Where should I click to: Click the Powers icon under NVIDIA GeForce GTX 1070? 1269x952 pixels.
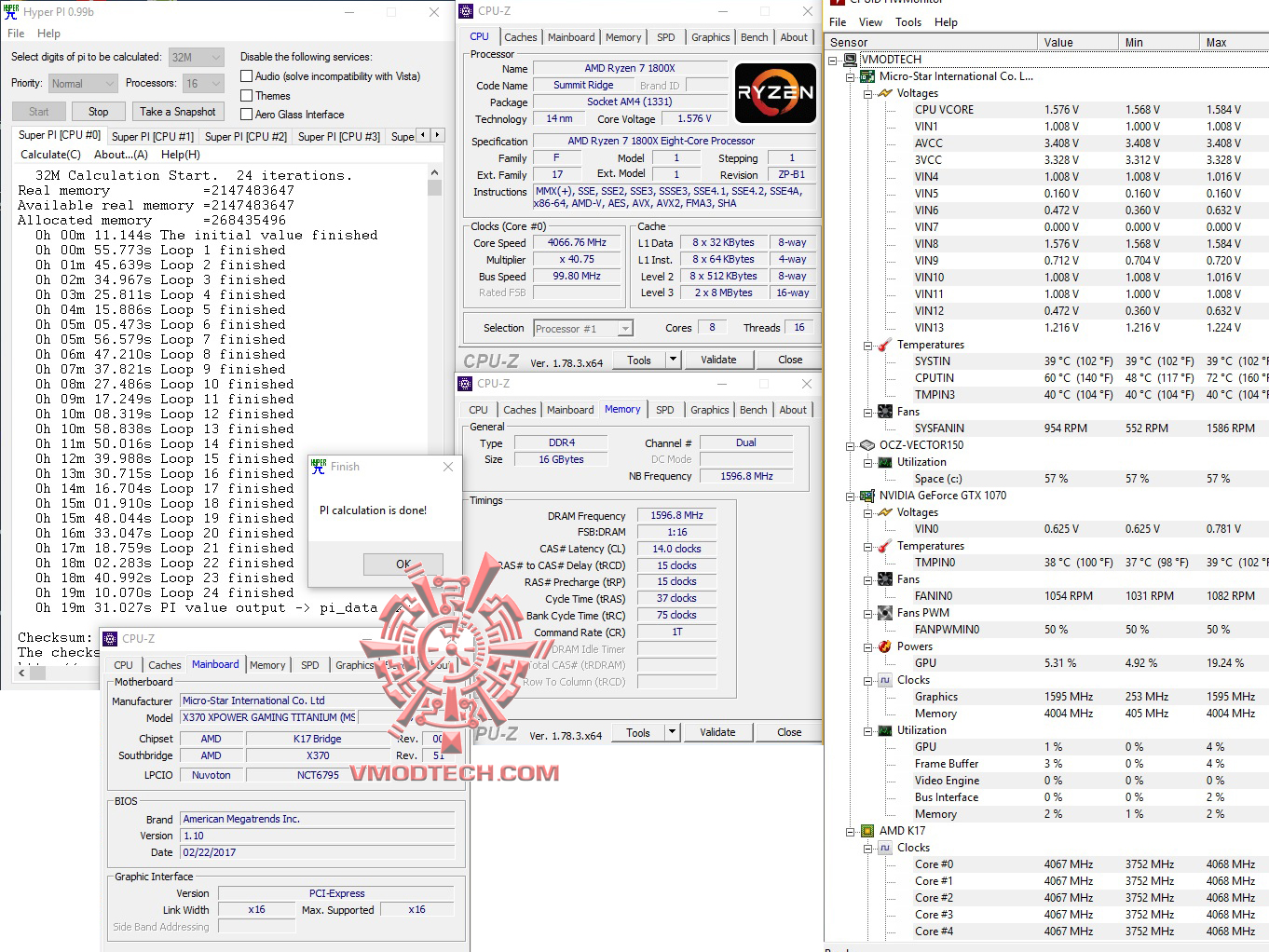(x=883, y=646)
